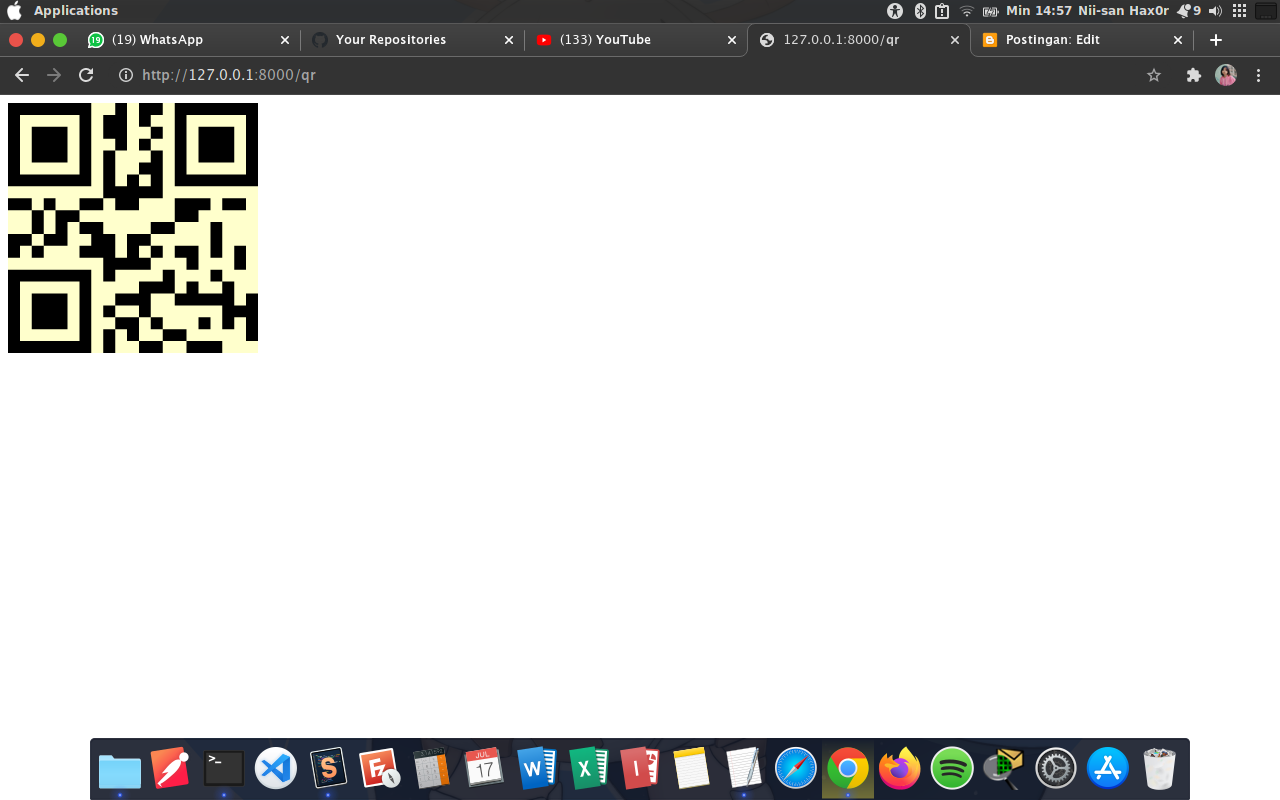Launch Excel from the dock

point(589,769)
